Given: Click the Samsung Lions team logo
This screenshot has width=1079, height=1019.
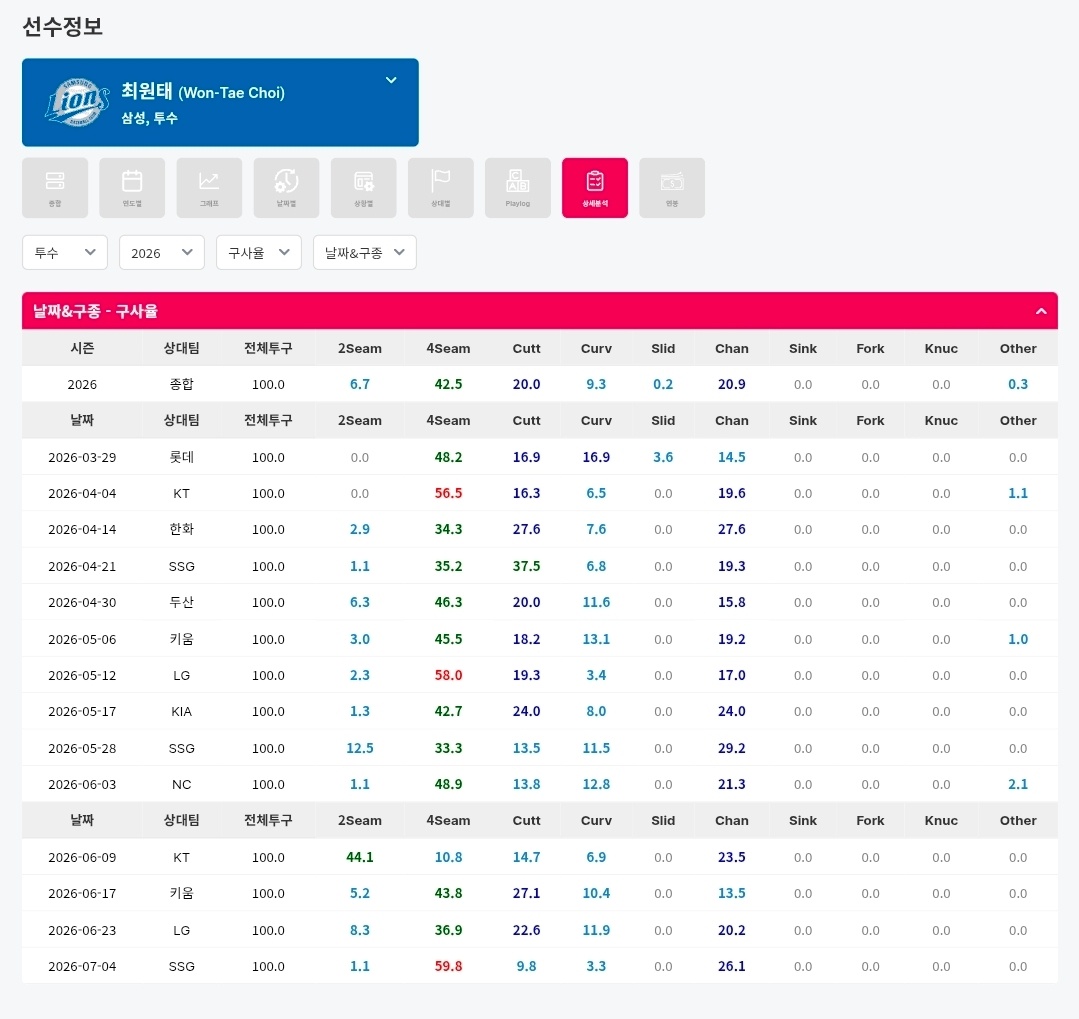Looking at the screenshot, I should [x=77, y=103].
